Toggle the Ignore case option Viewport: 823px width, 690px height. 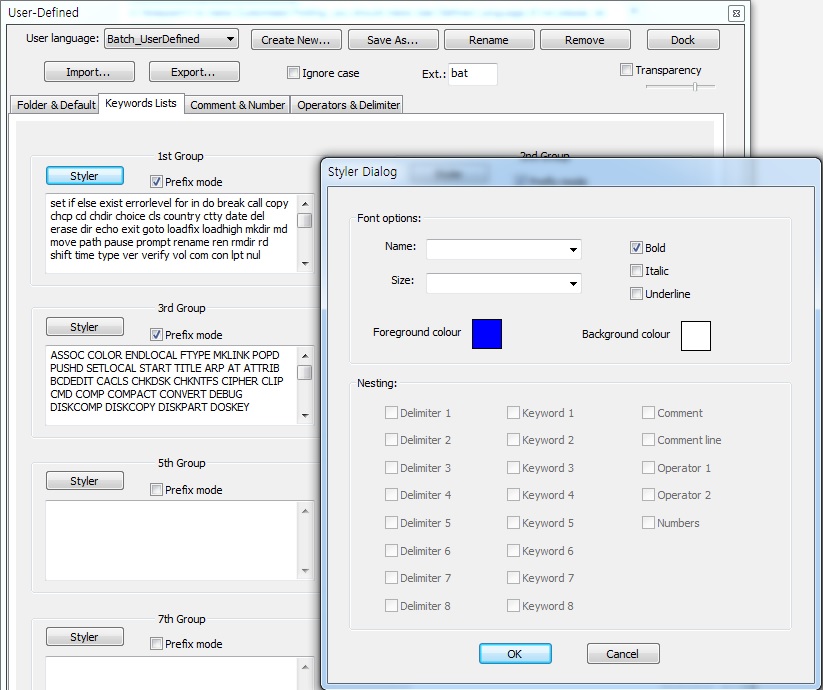[293, 73]
